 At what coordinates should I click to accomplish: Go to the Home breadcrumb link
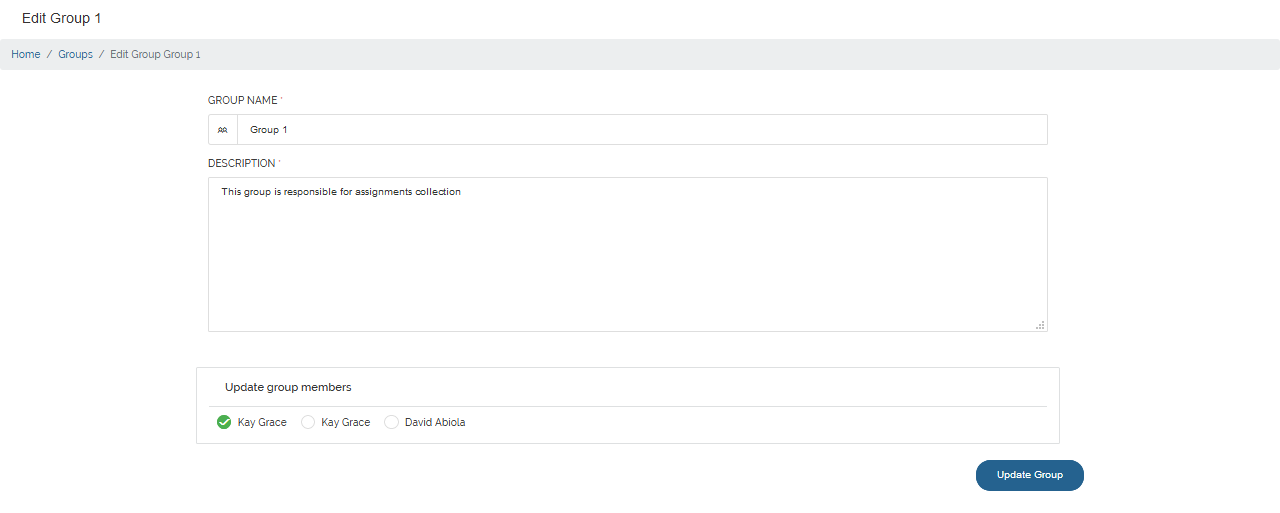click(26, 54)
